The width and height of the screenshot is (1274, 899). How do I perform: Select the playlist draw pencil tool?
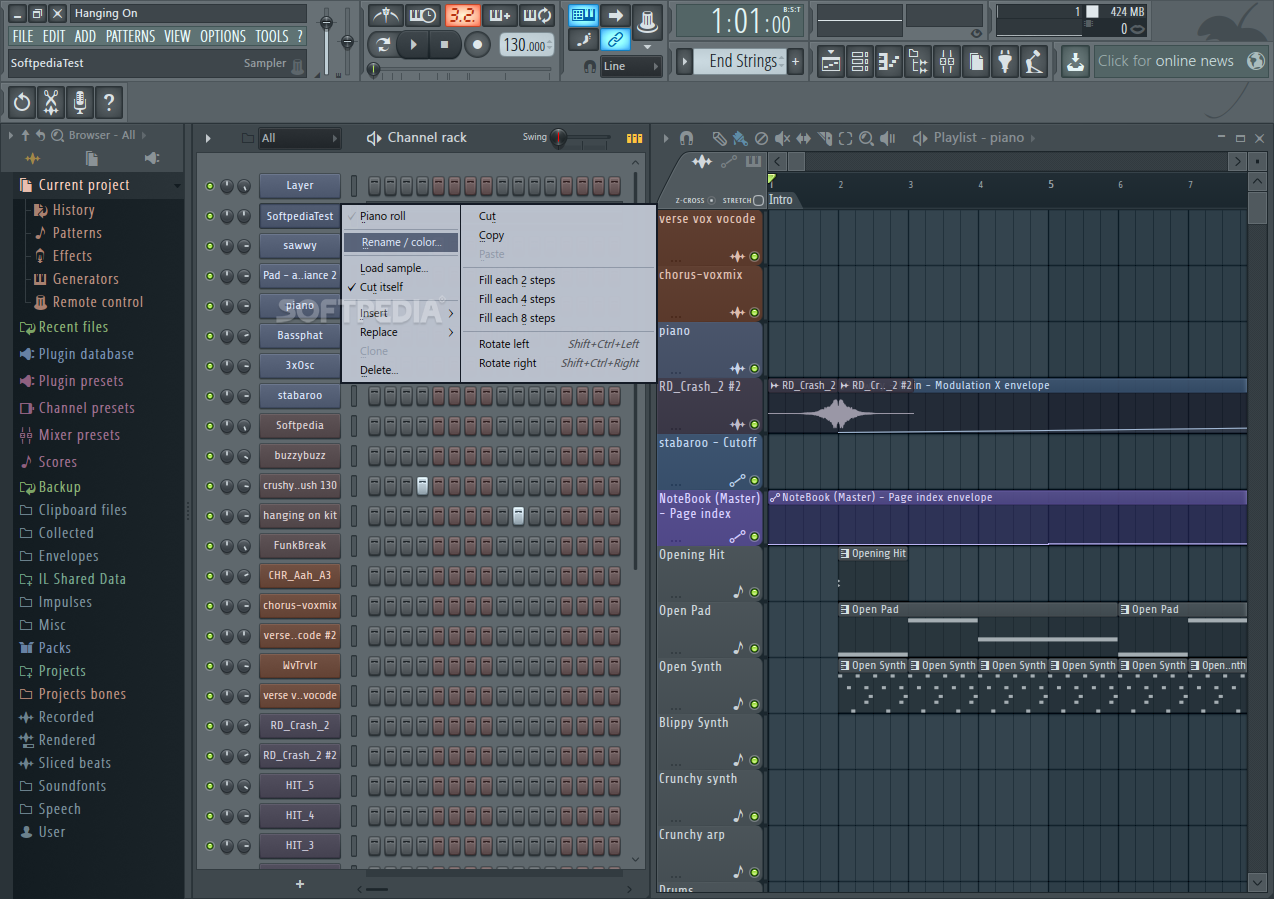pyautogui.click(x=720, y=138)
